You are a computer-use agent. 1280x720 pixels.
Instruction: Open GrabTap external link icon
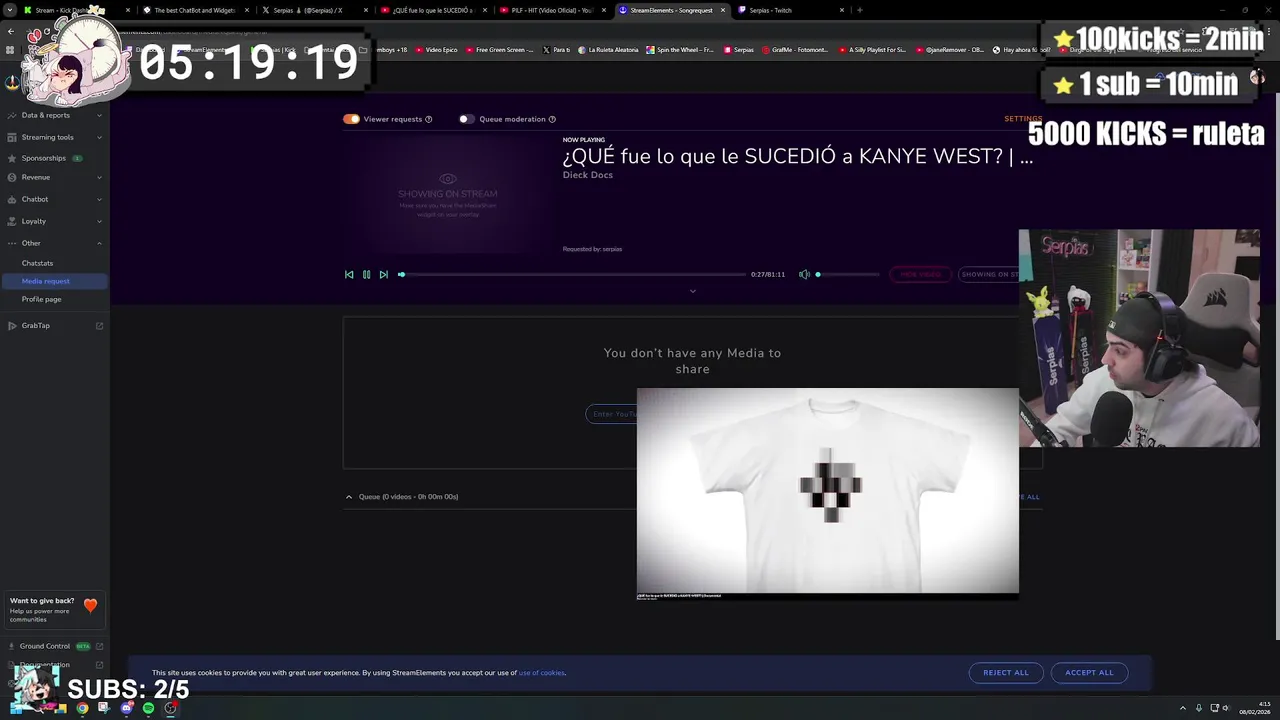99,325
